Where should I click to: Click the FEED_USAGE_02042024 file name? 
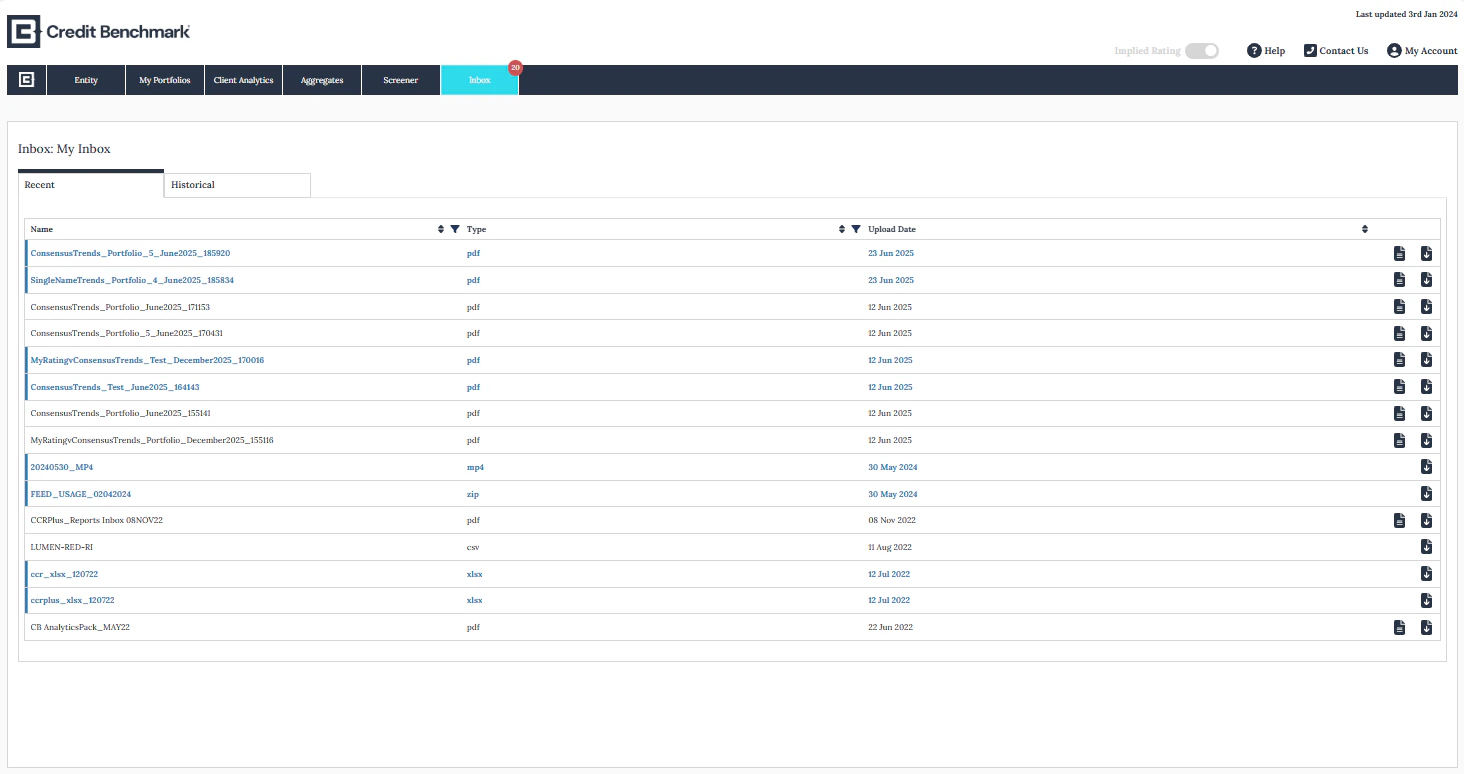pyautogui.click(x=81, y=494)
